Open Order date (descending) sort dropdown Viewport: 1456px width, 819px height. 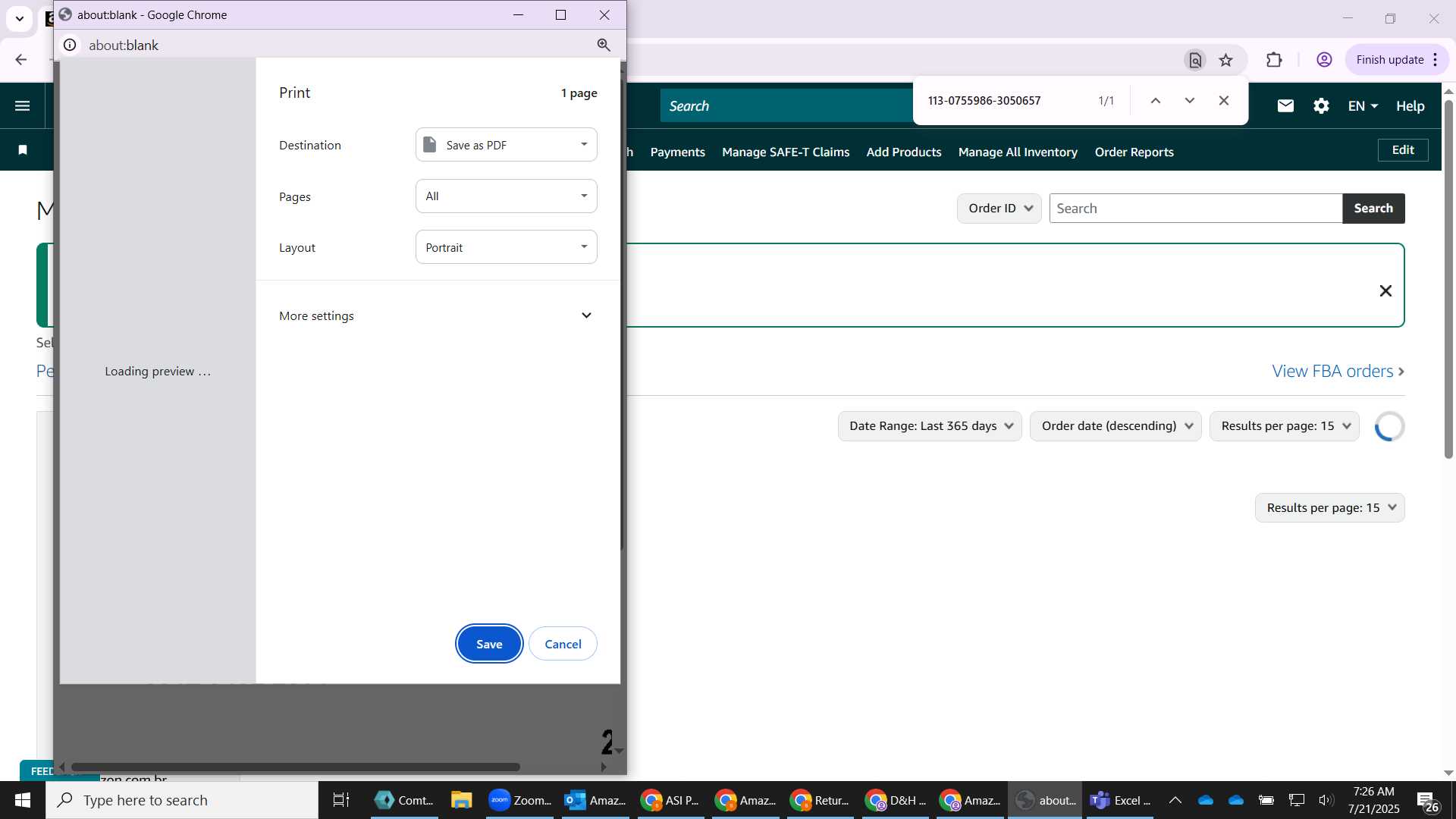tap(1116, 426)
